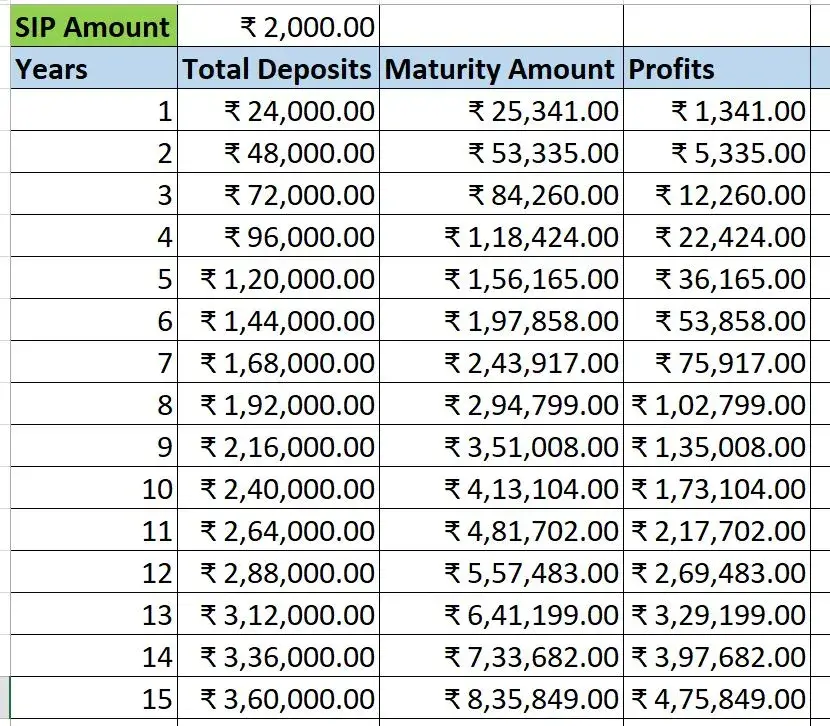Click maturity amount ₹ 84,260.00 cell
Viewport: 830px width, 726px height.
tap(500, 195)
